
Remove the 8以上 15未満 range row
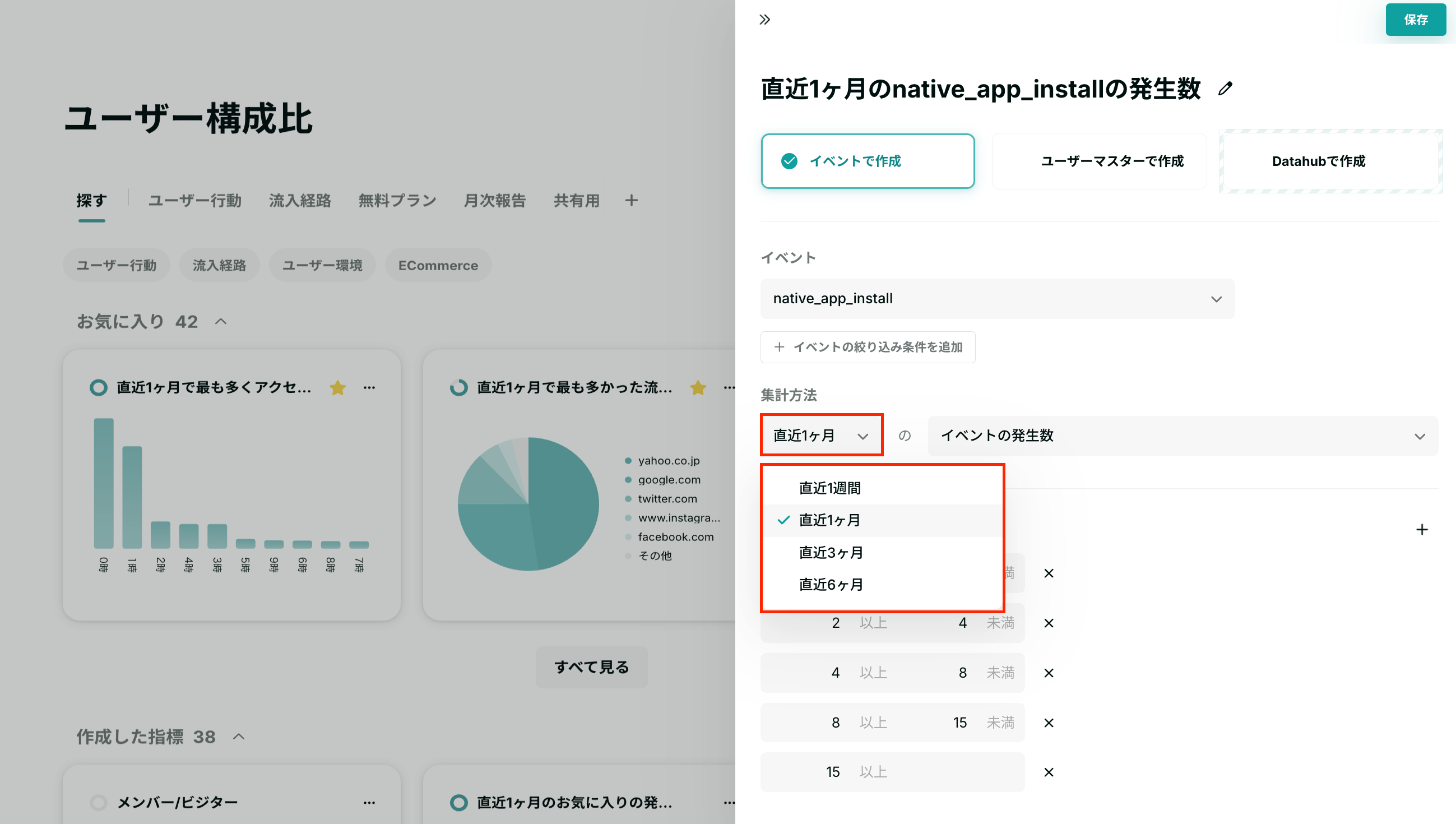[x=1049, y=723]
